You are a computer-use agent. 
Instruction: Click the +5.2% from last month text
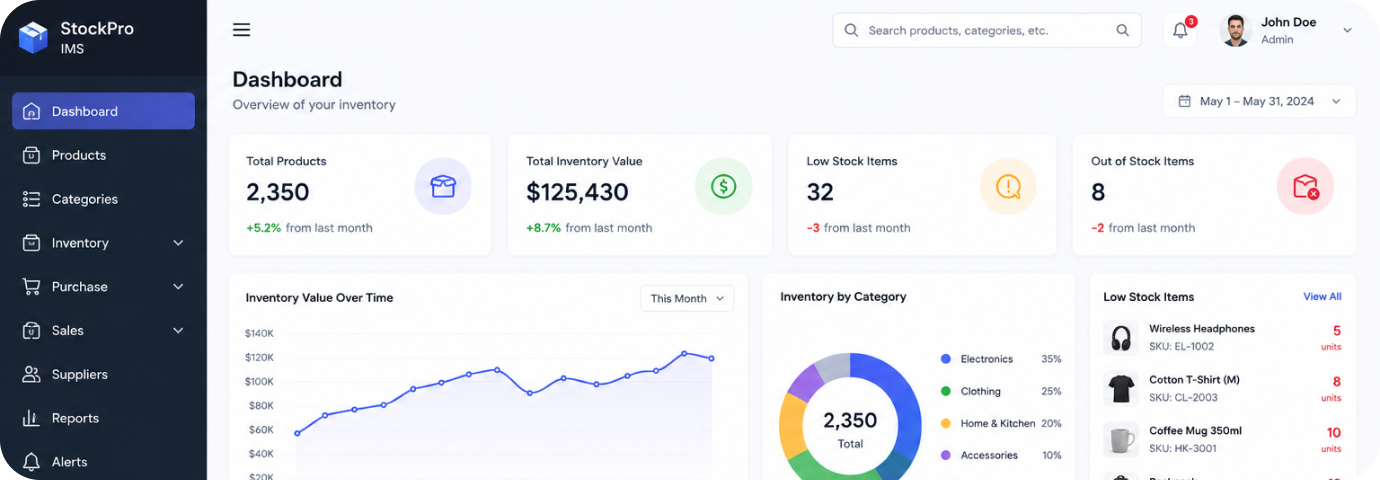coord(309,228)
